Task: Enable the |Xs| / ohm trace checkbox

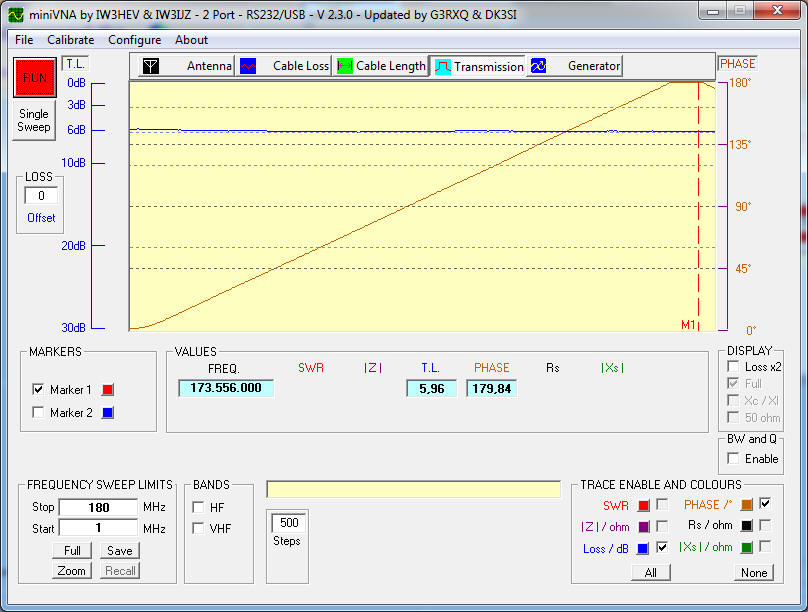Action: [x=765, y=547]
